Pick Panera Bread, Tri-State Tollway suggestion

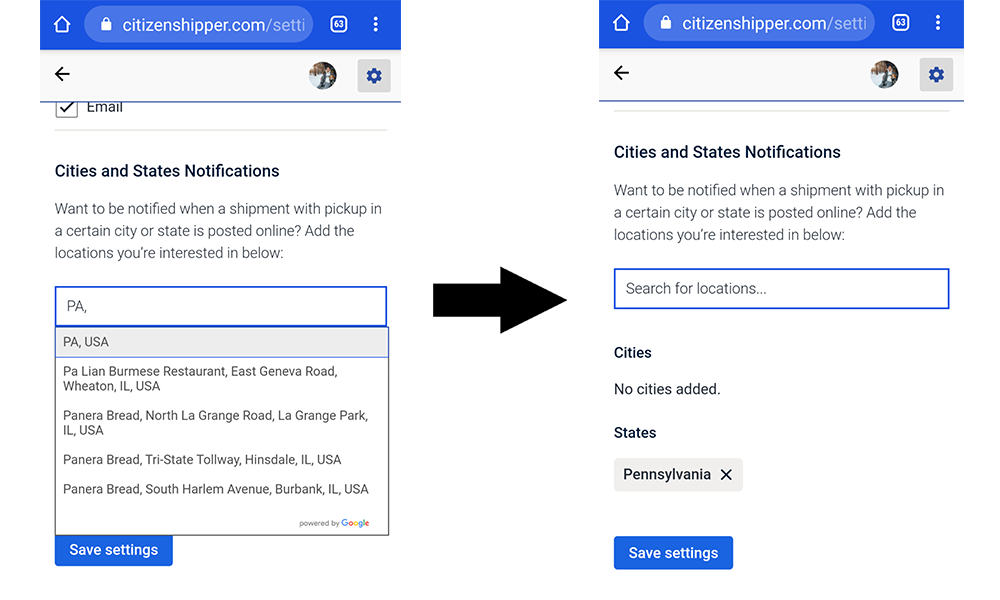tap(222, 460)
